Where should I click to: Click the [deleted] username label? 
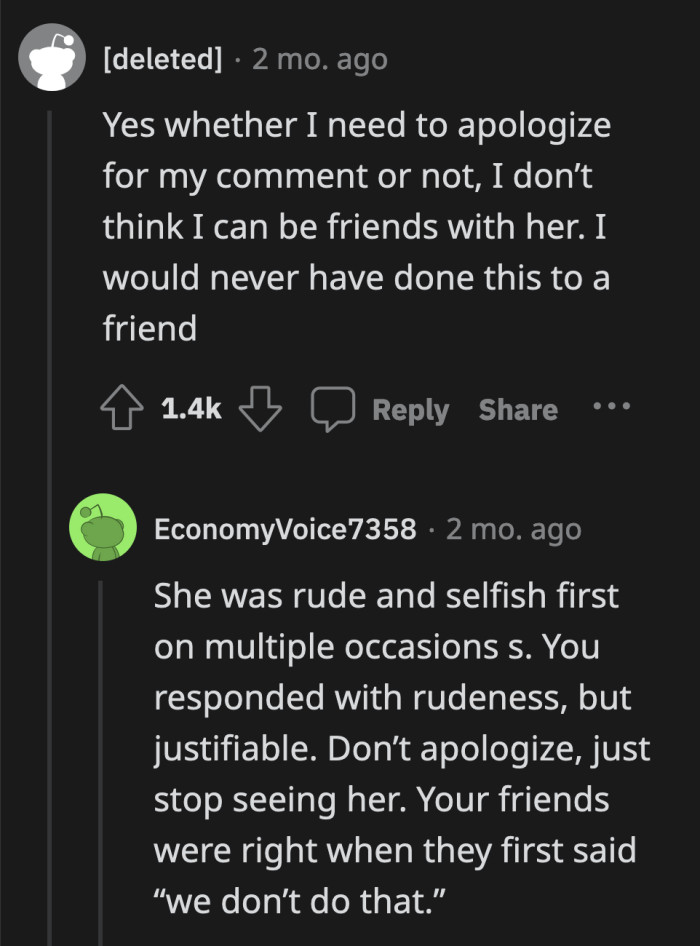tap(163, 58)
